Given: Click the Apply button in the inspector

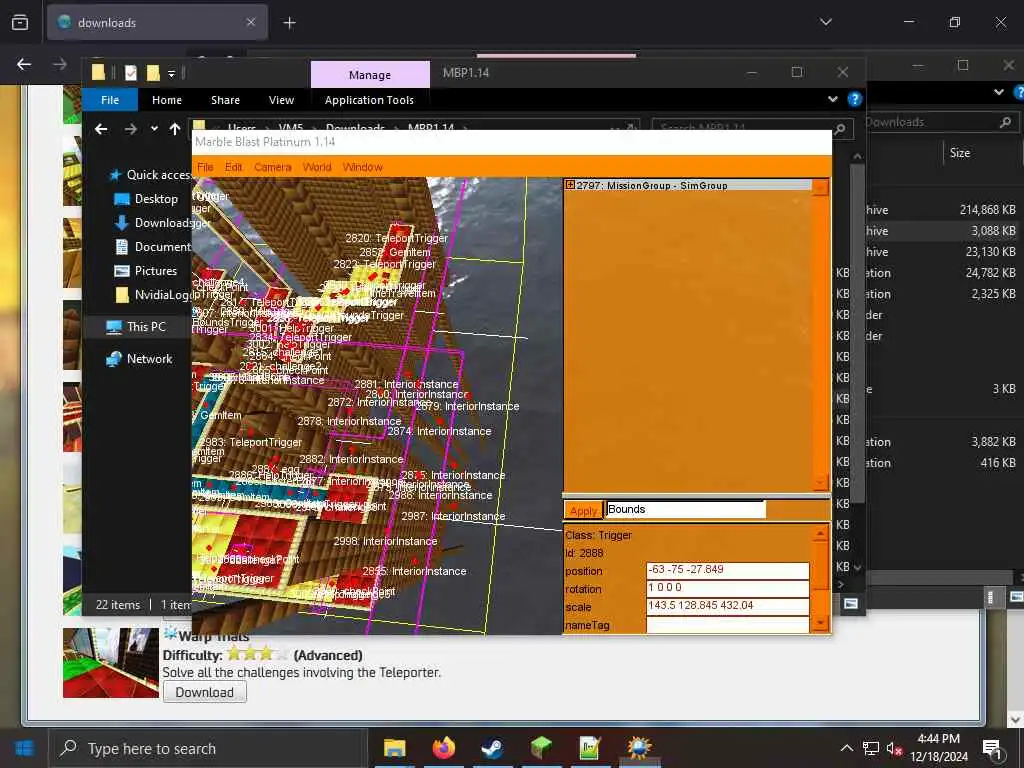Looking at the screenshot, I should click(x=583, y=511).
